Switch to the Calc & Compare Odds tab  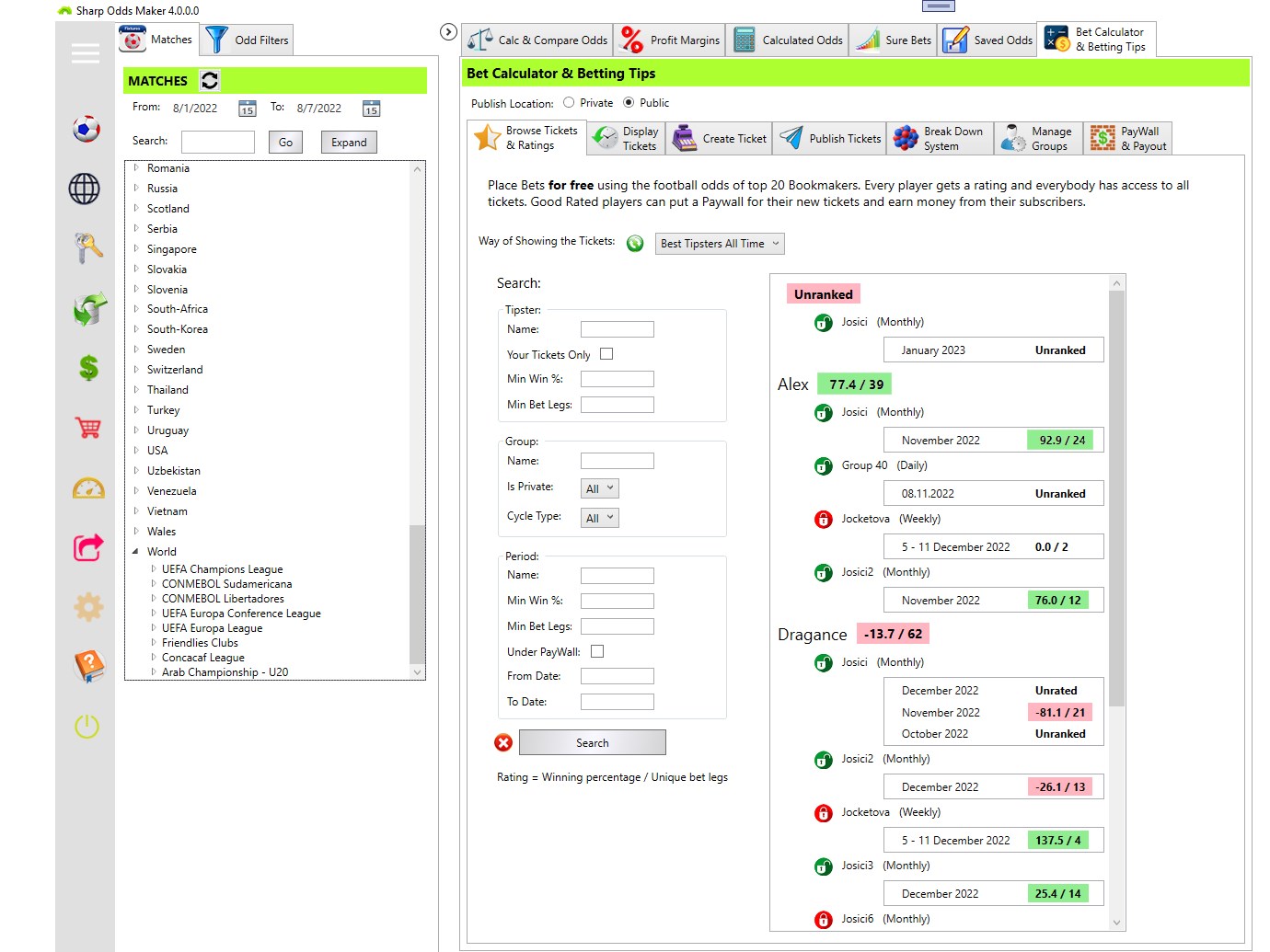(x=537, y=40)
